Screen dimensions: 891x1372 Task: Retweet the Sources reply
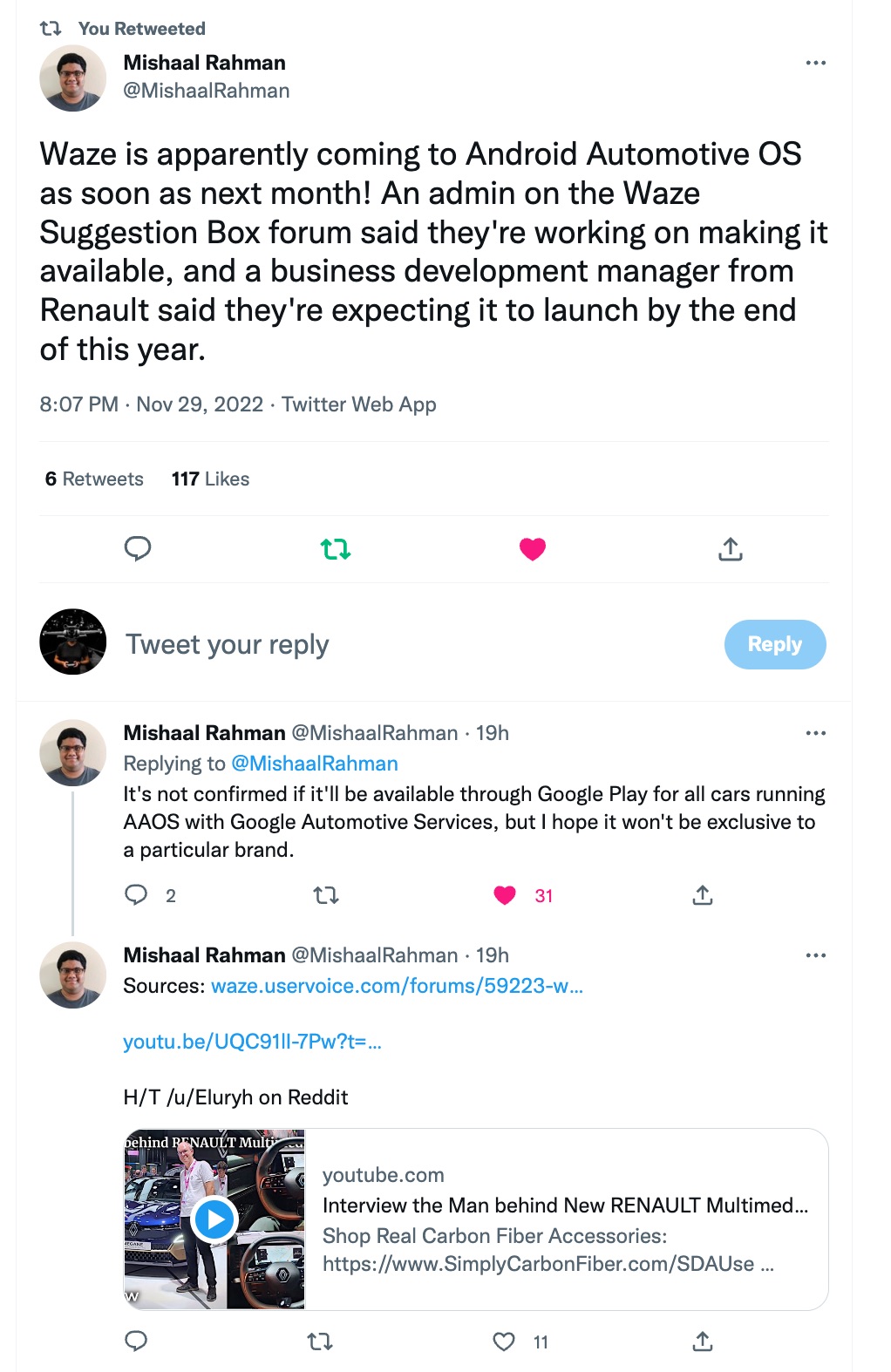coord(321,1341)
